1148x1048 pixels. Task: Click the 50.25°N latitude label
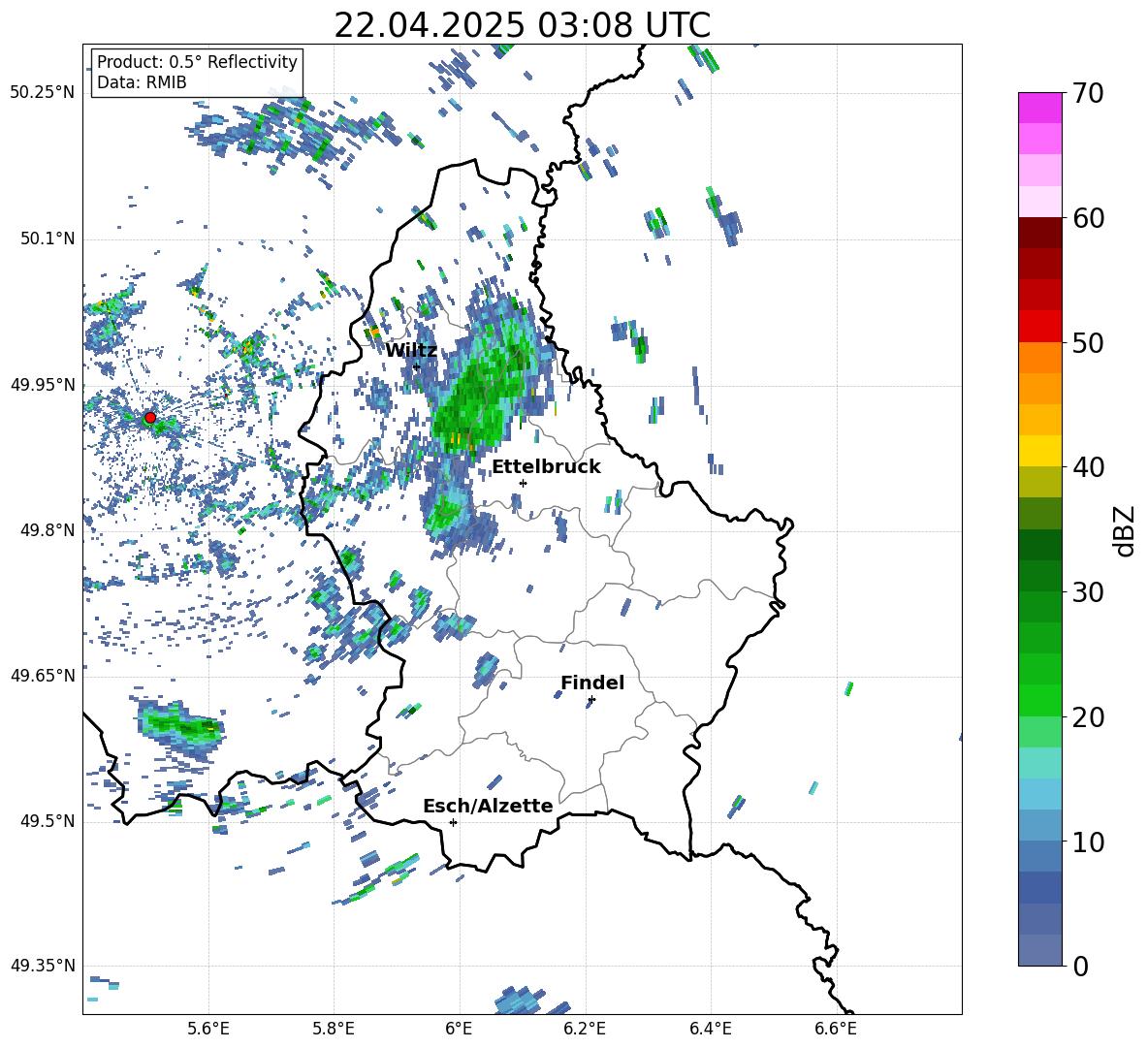coord(43,93)
